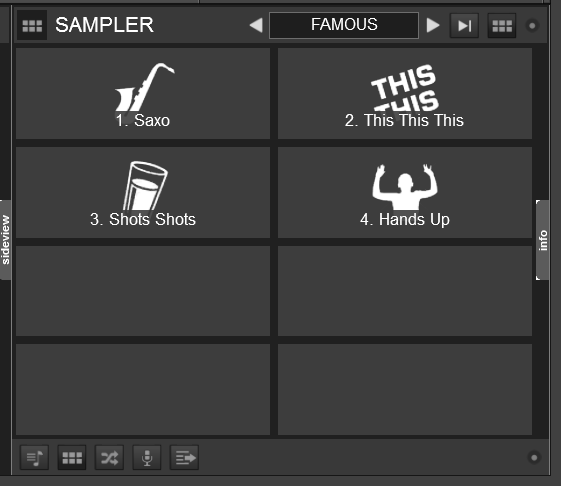The height and width of the screenshot is (486, 561).
Task: Click the sampler grid icon beside SAMPLER title
Action: coord(32,25)
